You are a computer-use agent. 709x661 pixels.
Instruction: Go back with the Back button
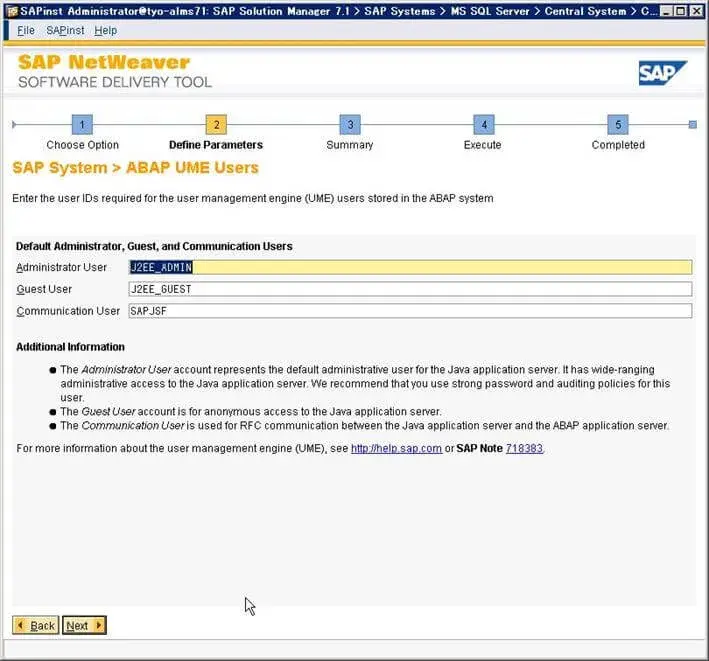point(36,625)
